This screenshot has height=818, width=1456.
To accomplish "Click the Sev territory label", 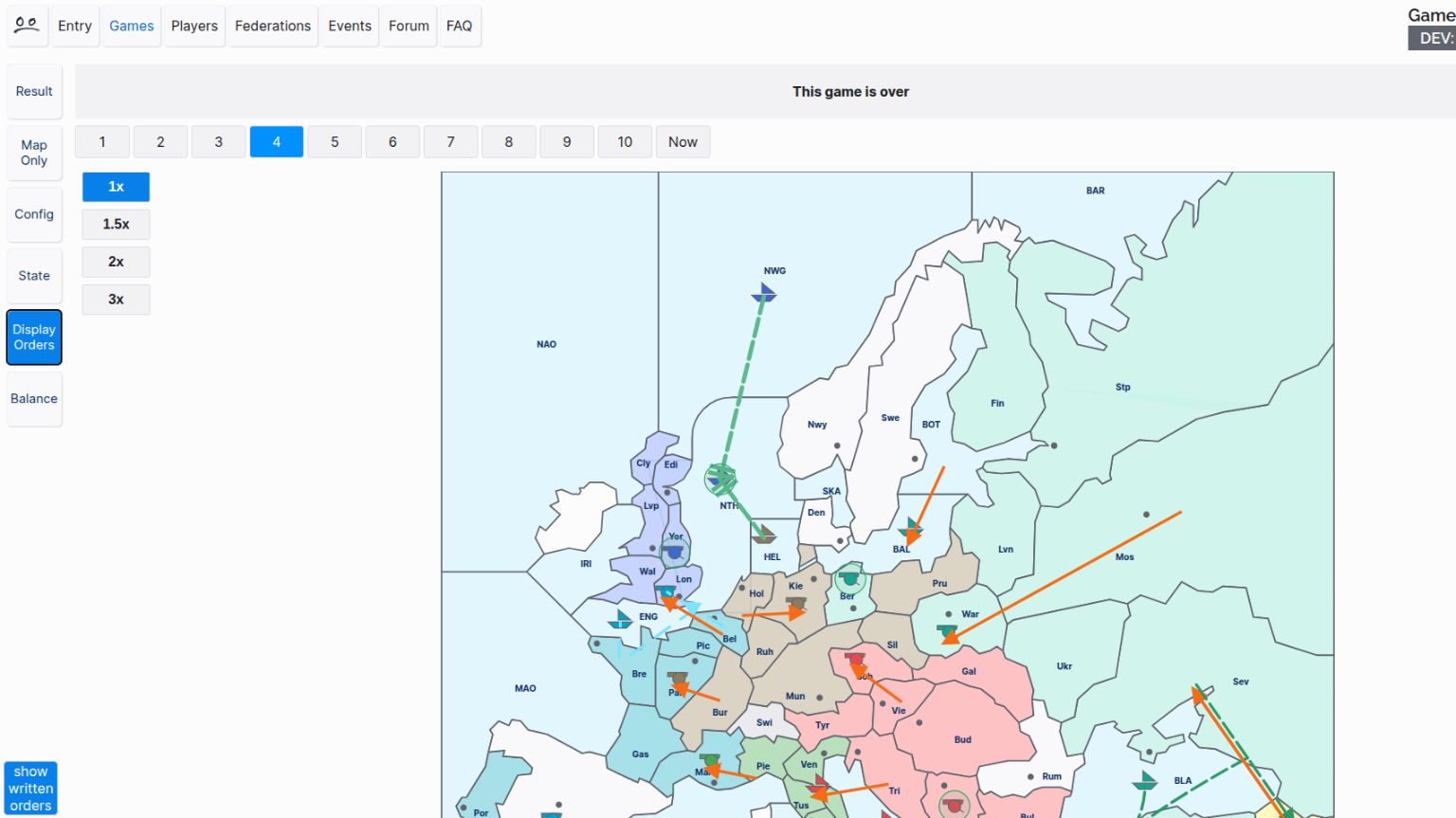I will (1241, 682).
